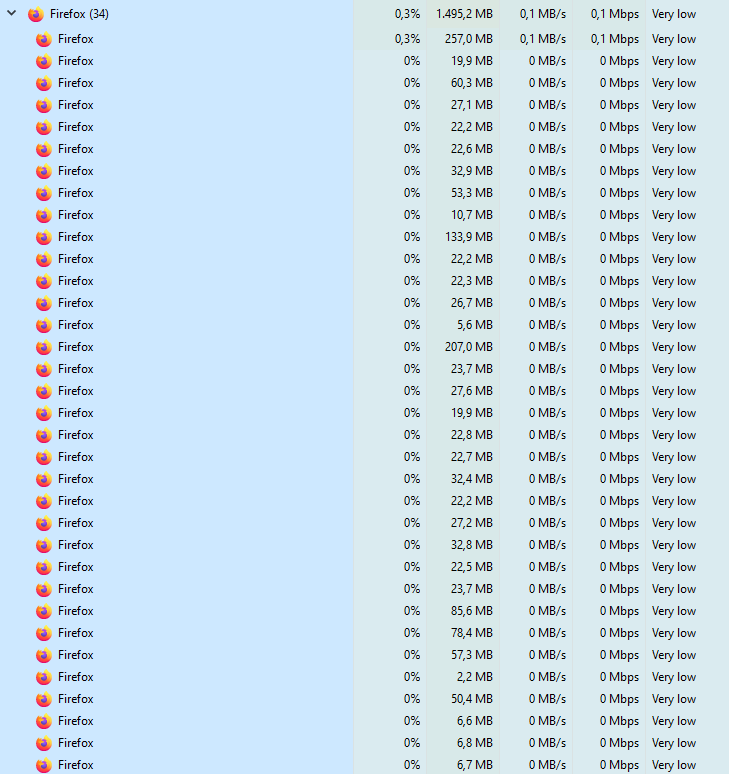Click Firefox icon on the 32,8 MB row
The width and height of the screenshot is (729, 774).
[x=44, y=545]
